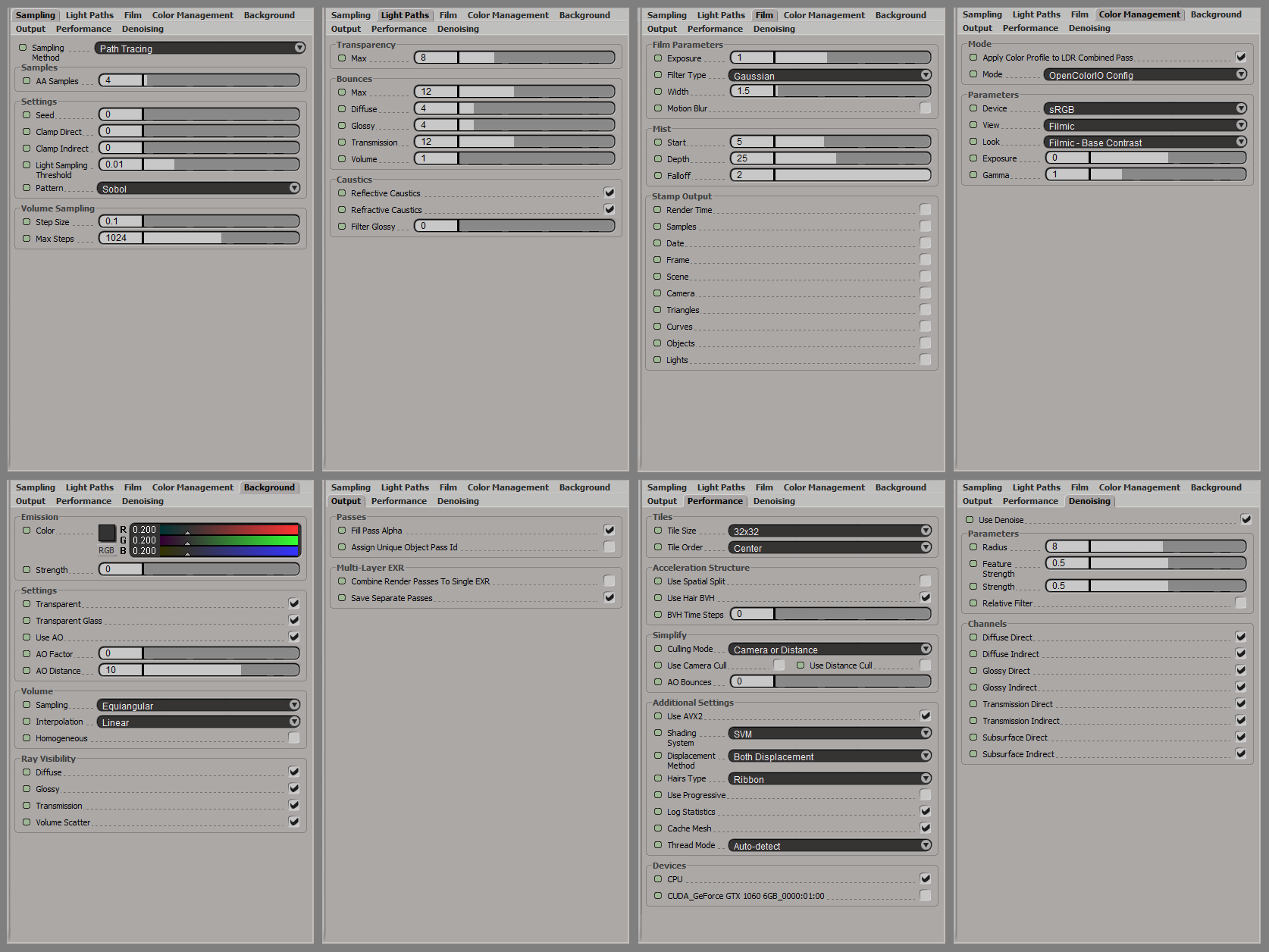Click the circle marker beside Triangles
Image resolution: width=1269 pixels, height=952 pixels.
click(x=658, y=310)
